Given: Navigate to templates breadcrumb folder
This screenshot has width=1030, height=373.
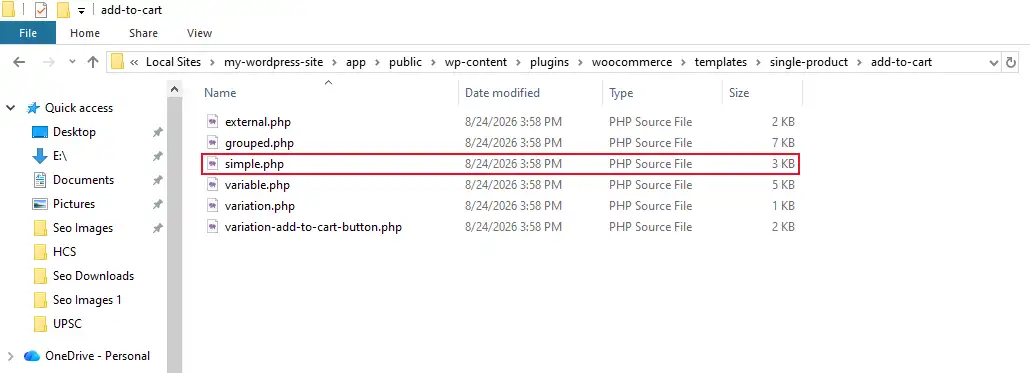Looking at the screenshot, I should (721, 62).
